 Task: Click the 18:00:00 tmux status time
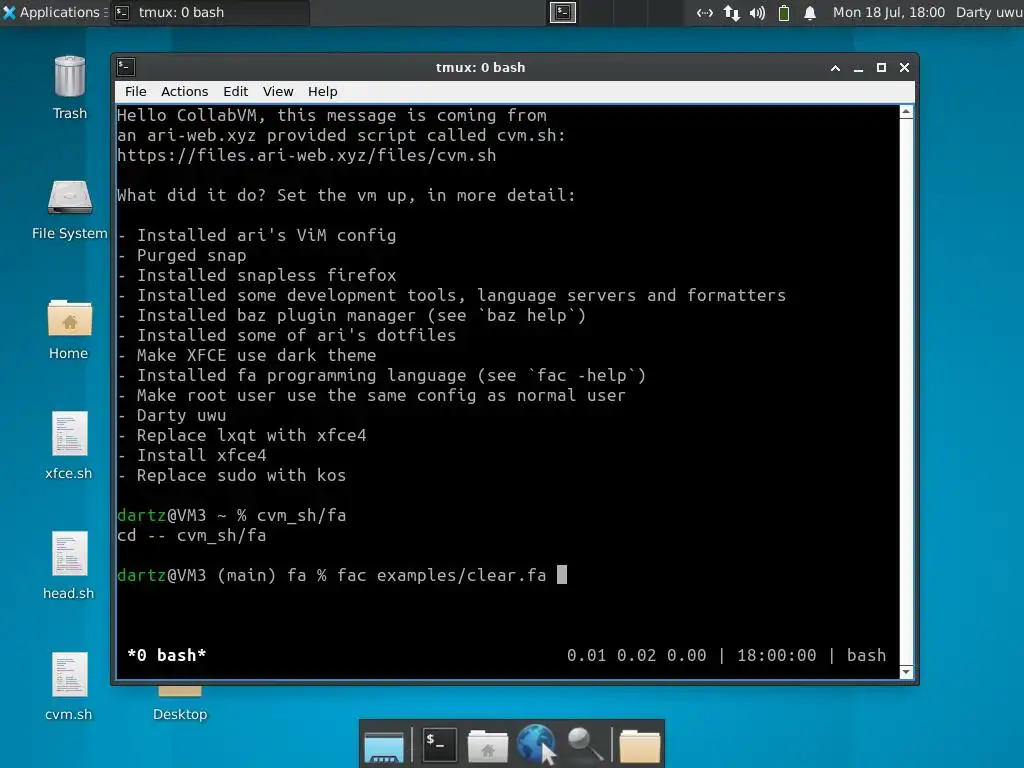(776, 655)
